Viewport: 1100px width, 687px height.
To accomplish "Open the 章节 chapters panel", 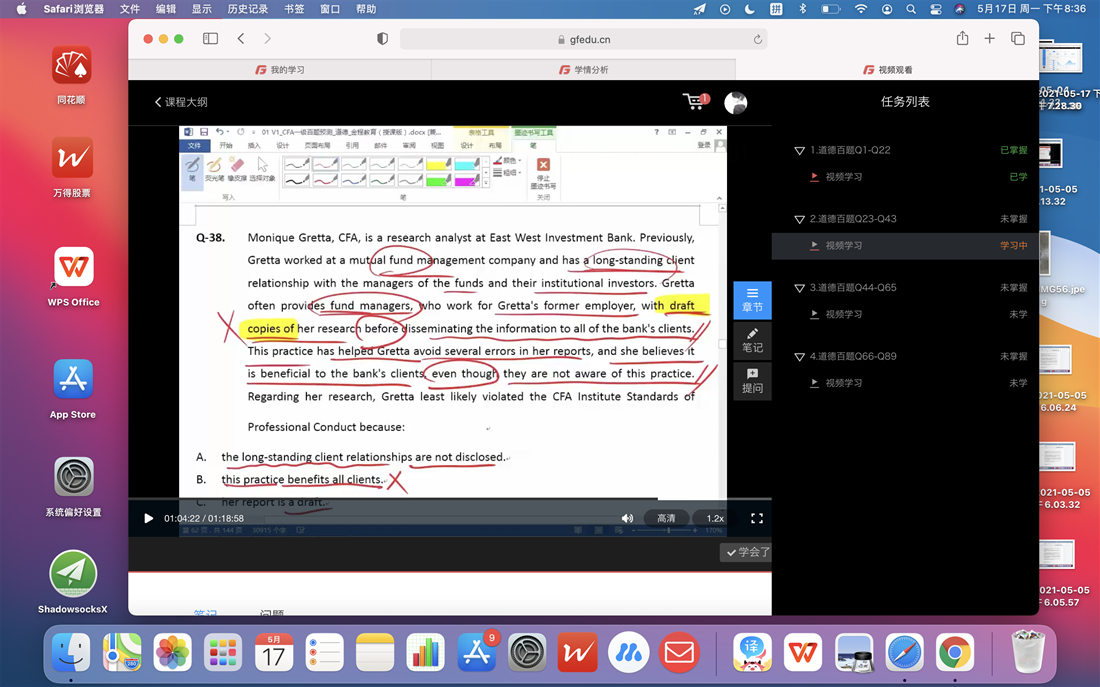I will click(752, 300).
